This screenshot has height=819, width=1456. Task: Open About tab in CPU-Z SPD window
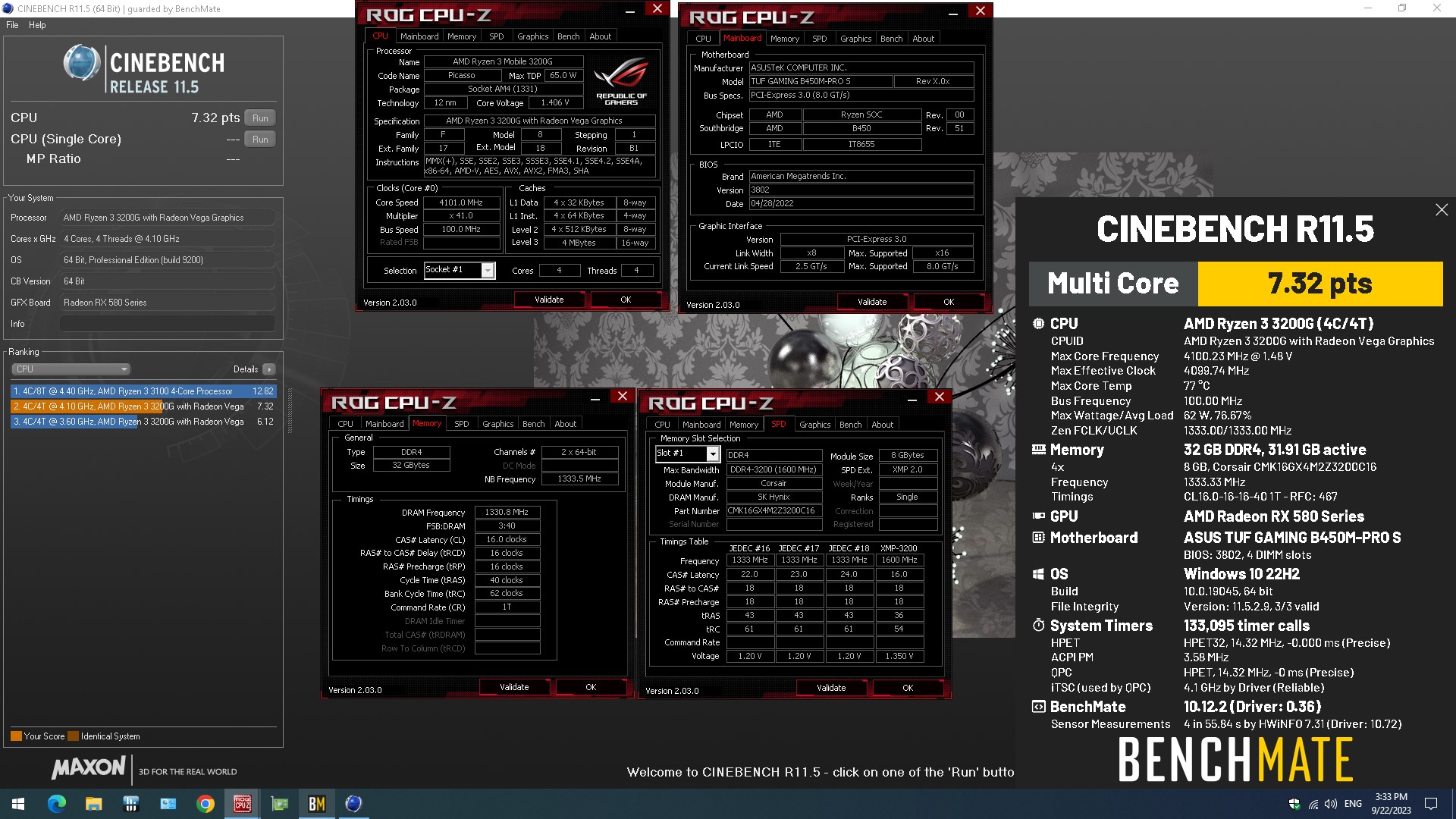882,425
